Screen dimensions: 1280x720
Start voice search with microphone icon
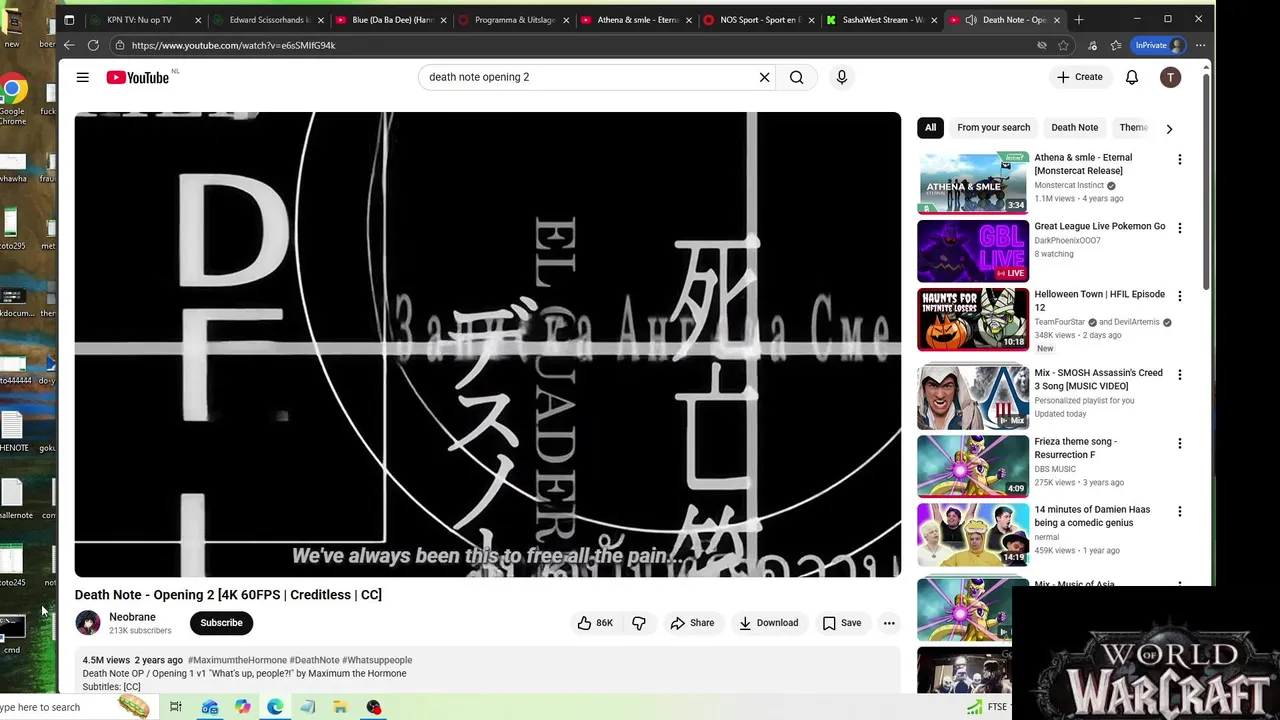[842, 77]
